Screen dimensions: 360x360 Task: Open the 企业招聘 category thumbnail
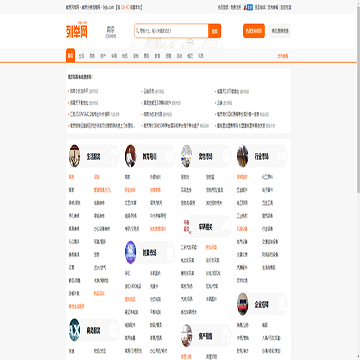(243, 304)
